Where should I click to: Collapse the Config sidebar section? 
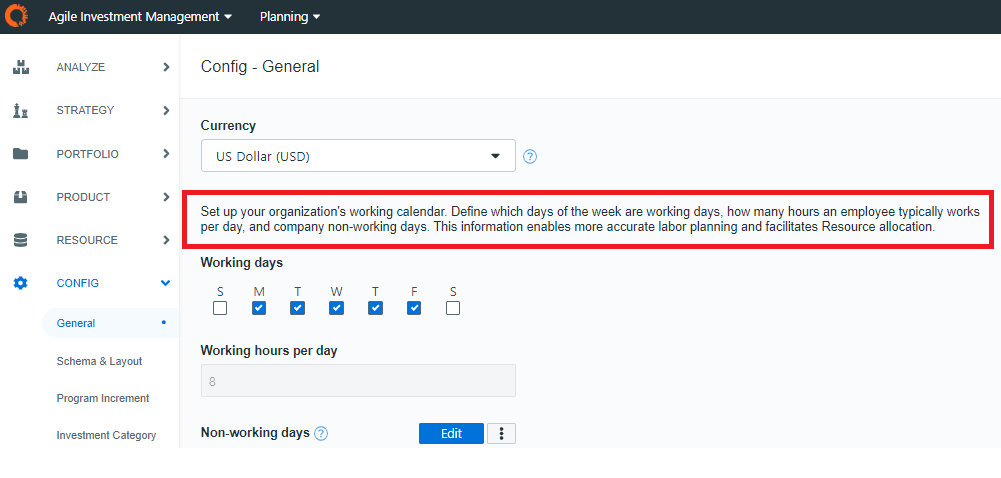pyautogui.click(x=166, y=283)
